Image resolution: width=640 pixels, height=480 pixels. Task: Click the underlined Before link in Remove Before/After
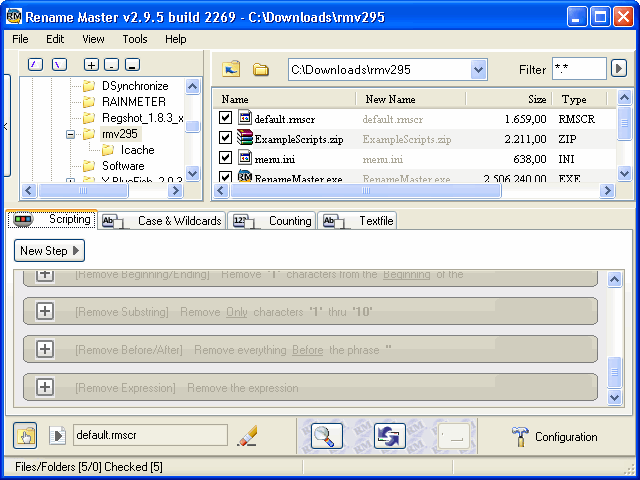click(x=308, y=350)
